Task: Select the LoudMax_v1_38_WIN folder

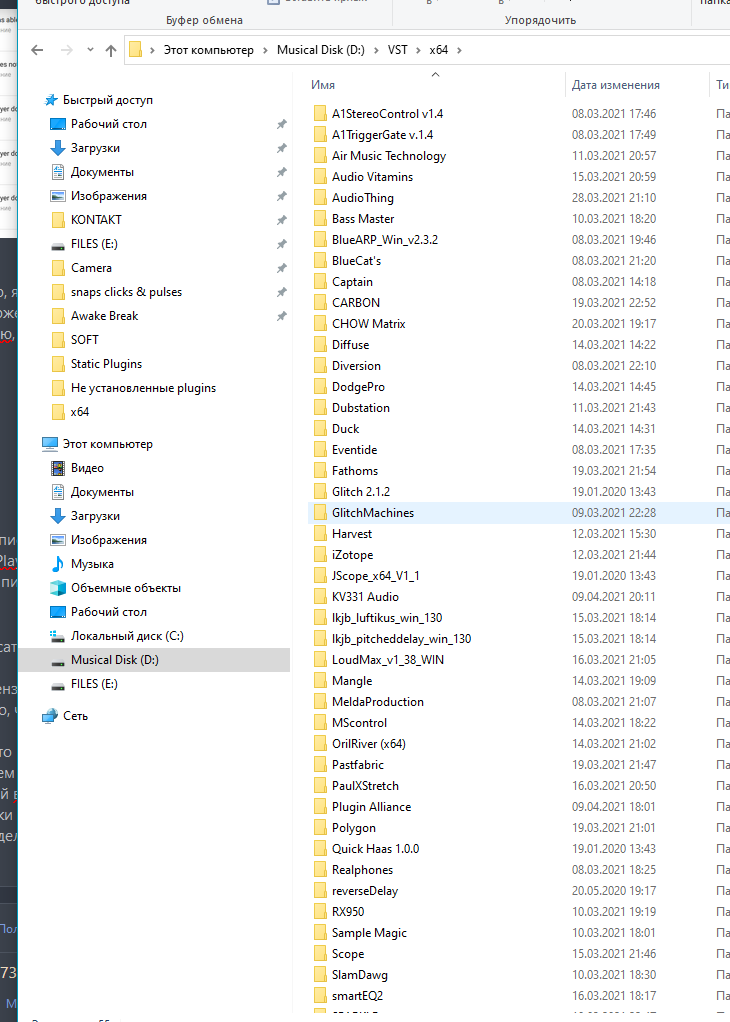Action: point(388,660)
